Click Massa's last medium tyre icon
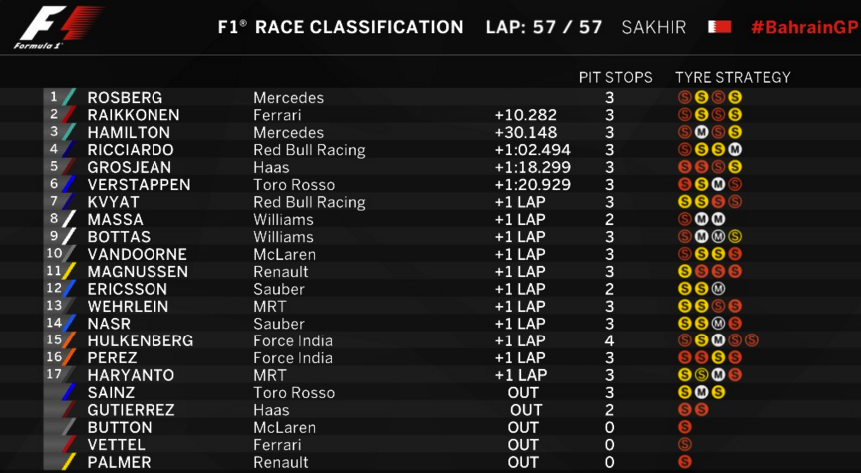Image resolution: width=861 pixels, height=473 pixels. pos(718,220)
